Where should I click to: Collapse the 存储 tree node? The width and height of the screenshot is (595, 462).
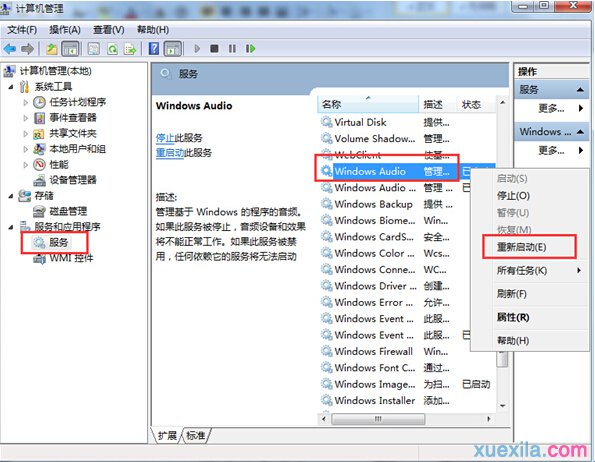(x=11, y=196)
